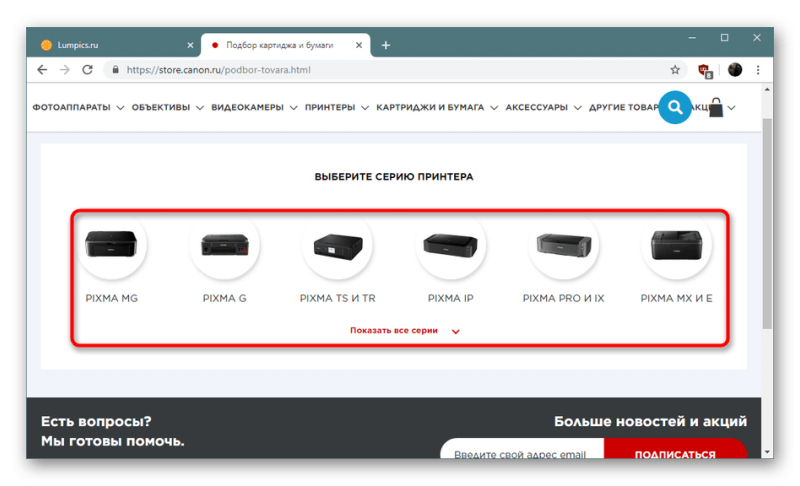800x486 pixels.
Task: Open КАРТРИДЖИ И БУМАГА menu
Action: click(x=430, y=108)
